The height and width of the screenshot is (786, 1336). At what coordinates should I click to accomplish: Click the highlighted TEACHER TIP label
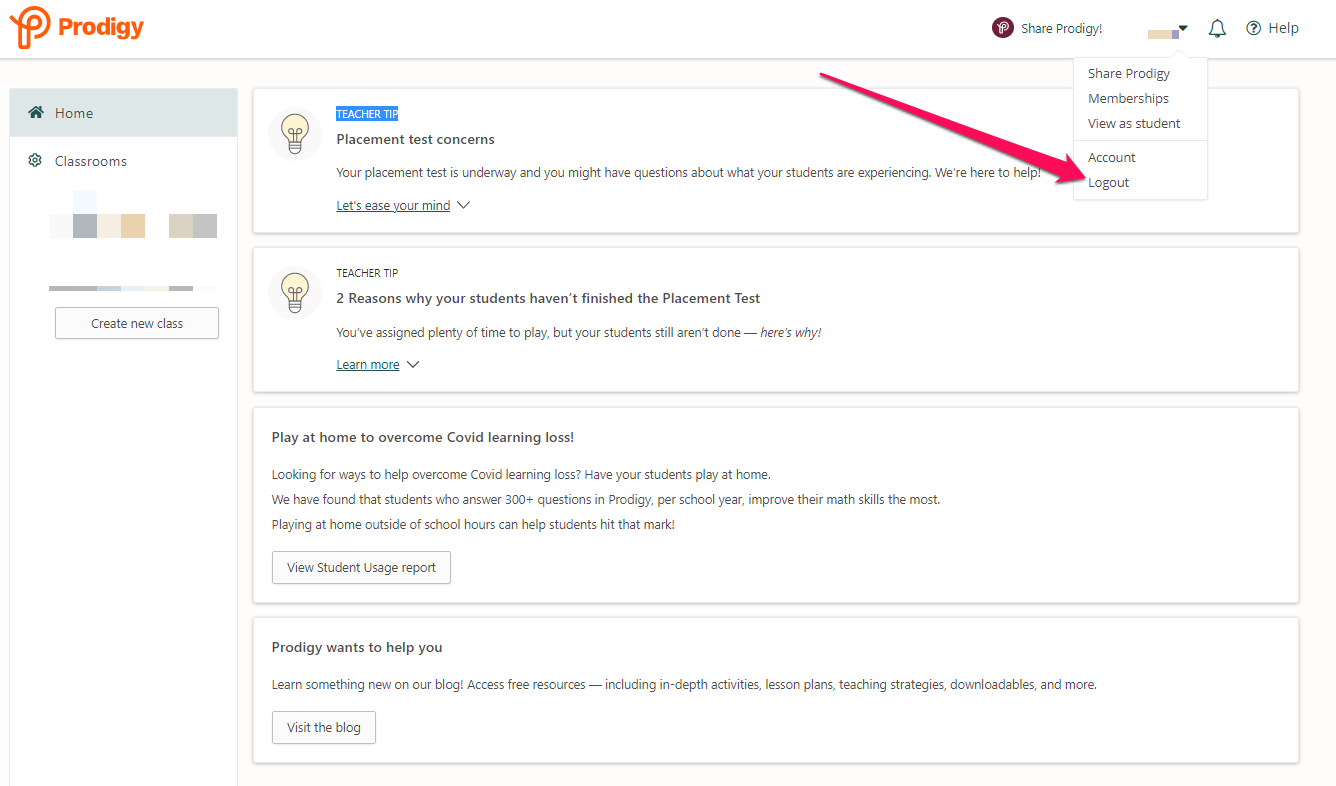367,114
